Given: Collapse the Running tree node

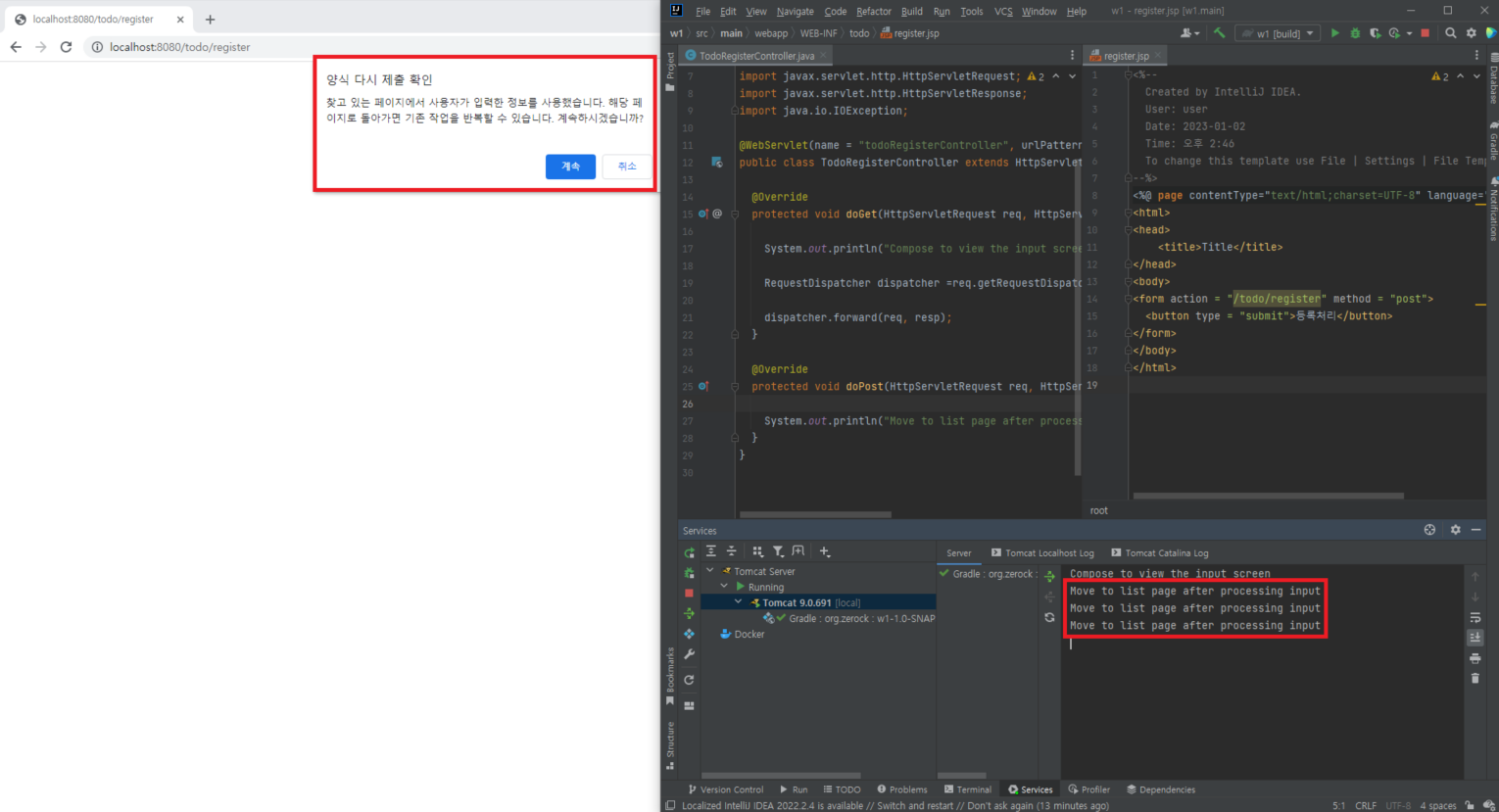Looking at the screenshot, I should pyautogui.click(x=724, y=587).
